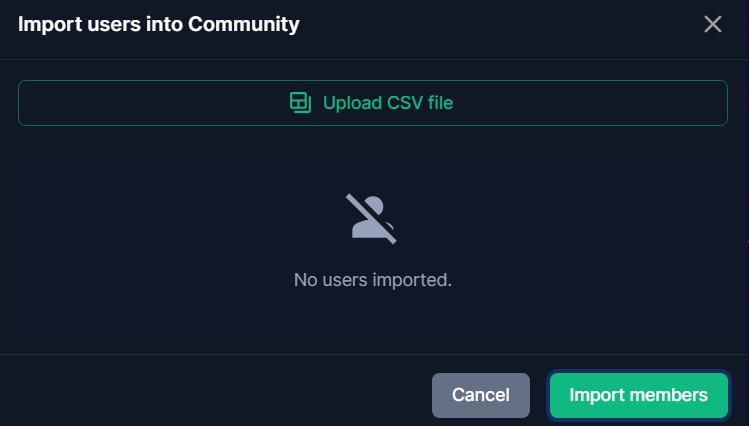
Task: Dismiss the dialog using the gray Cancel button
Action: tap(481, 395)
